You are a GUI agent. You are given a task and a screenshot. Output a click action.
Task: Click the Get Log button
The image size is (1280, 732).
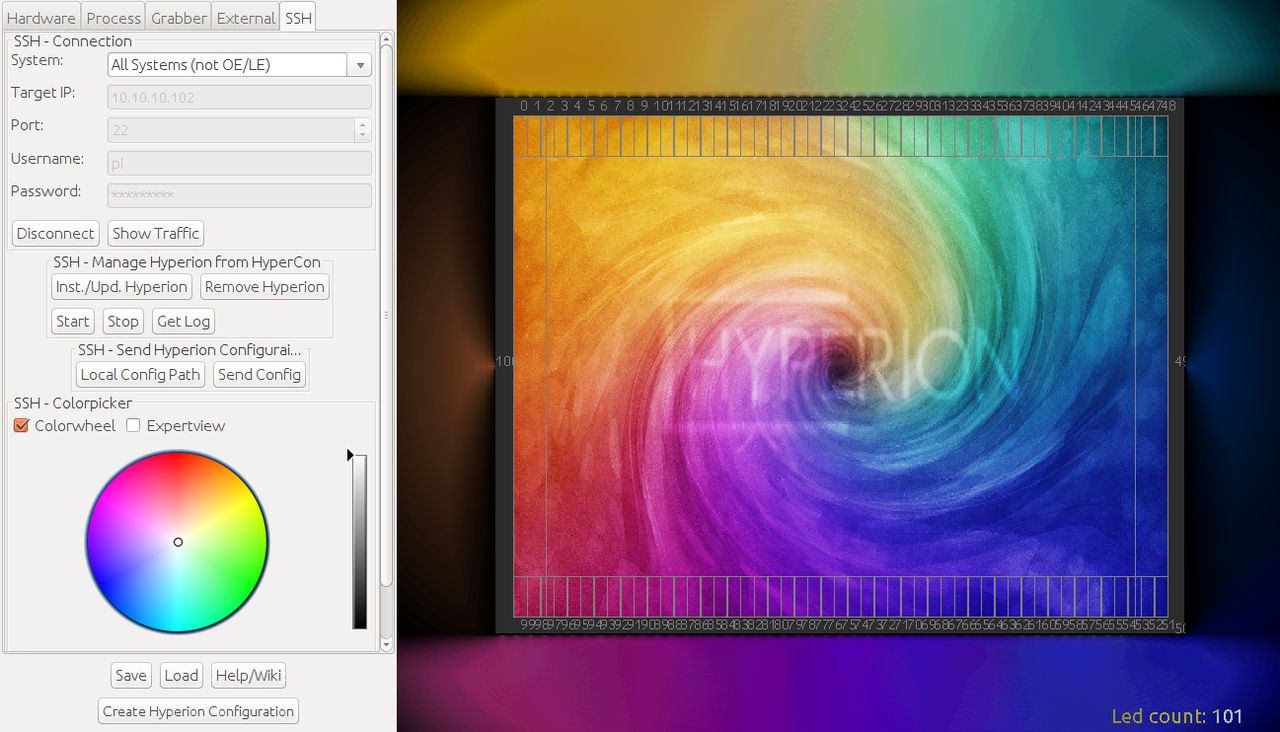coord(183,321)
